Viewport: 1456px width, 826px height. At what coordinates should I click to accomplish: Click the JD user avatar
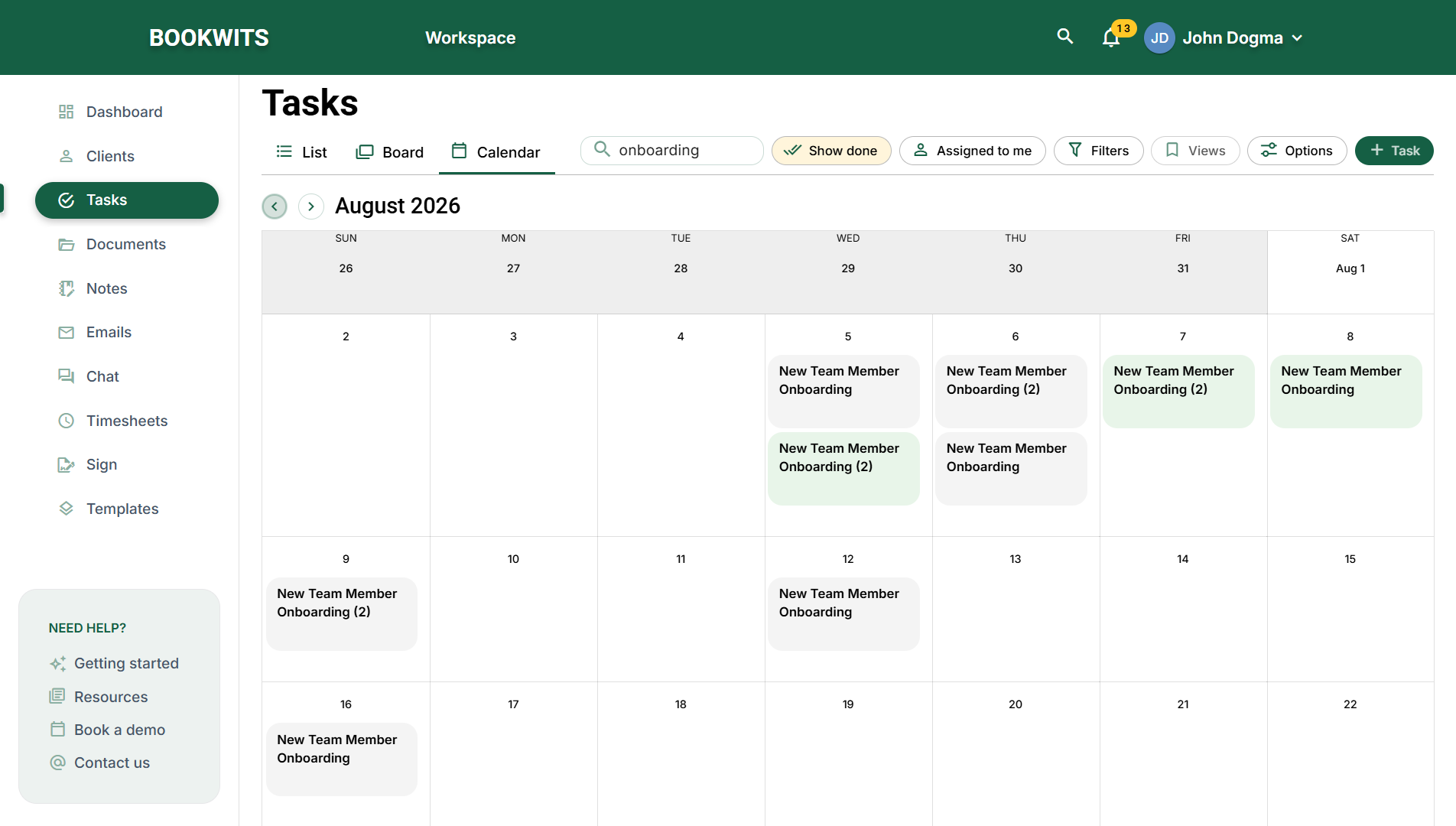1159,37
